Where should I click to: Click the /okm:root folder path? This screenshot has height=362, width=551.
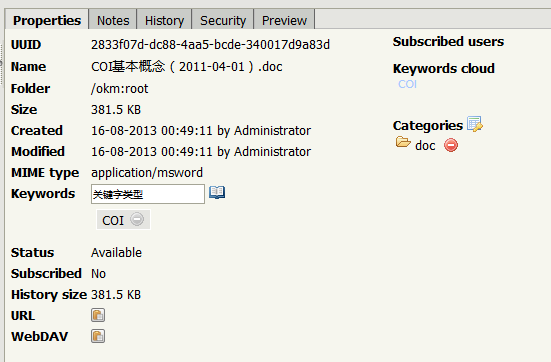pyautogui.click(x=119, y=89)
